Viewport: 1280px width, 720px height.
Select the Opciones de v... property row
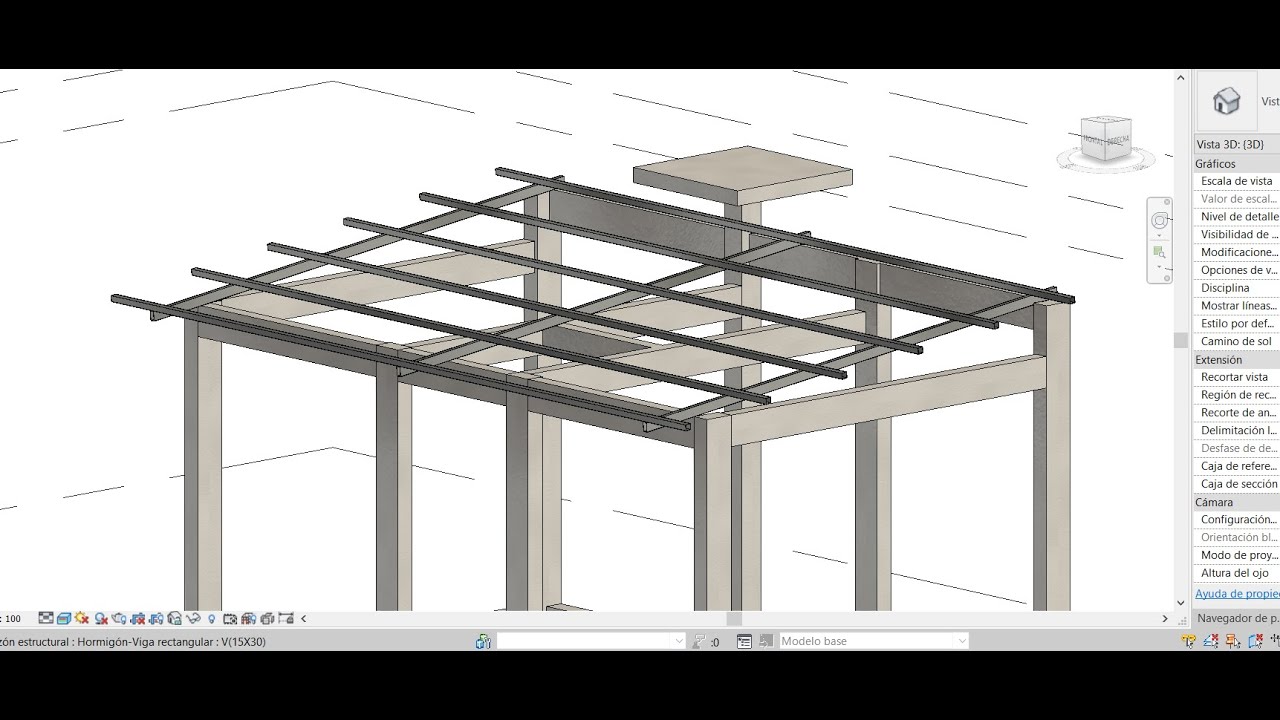(x=1237, y=270)
